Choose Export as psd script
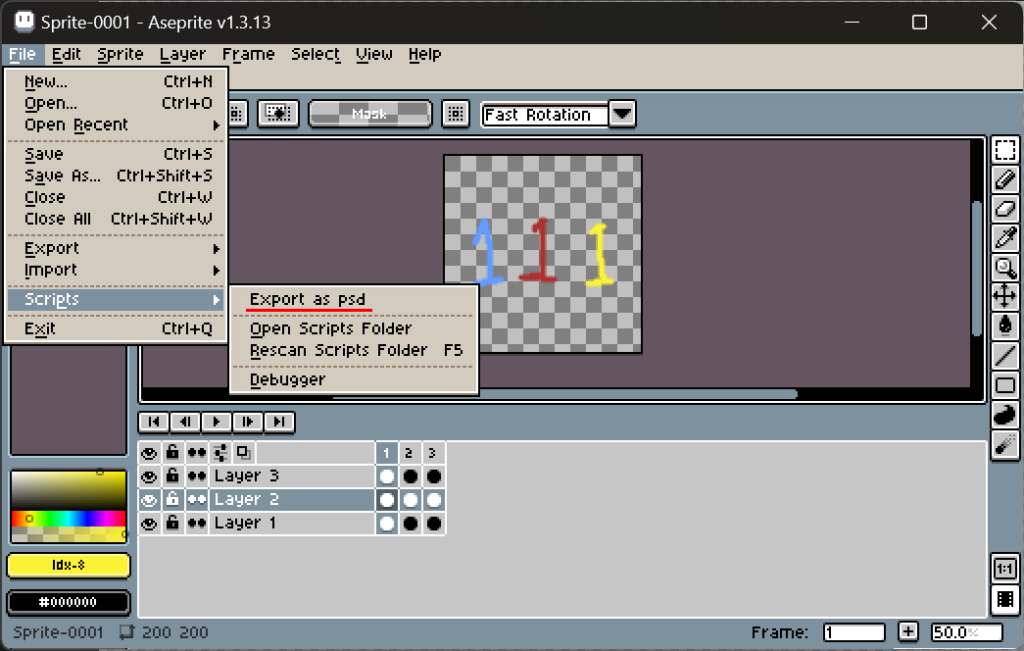1024x651 pixels. coord(354,300)
